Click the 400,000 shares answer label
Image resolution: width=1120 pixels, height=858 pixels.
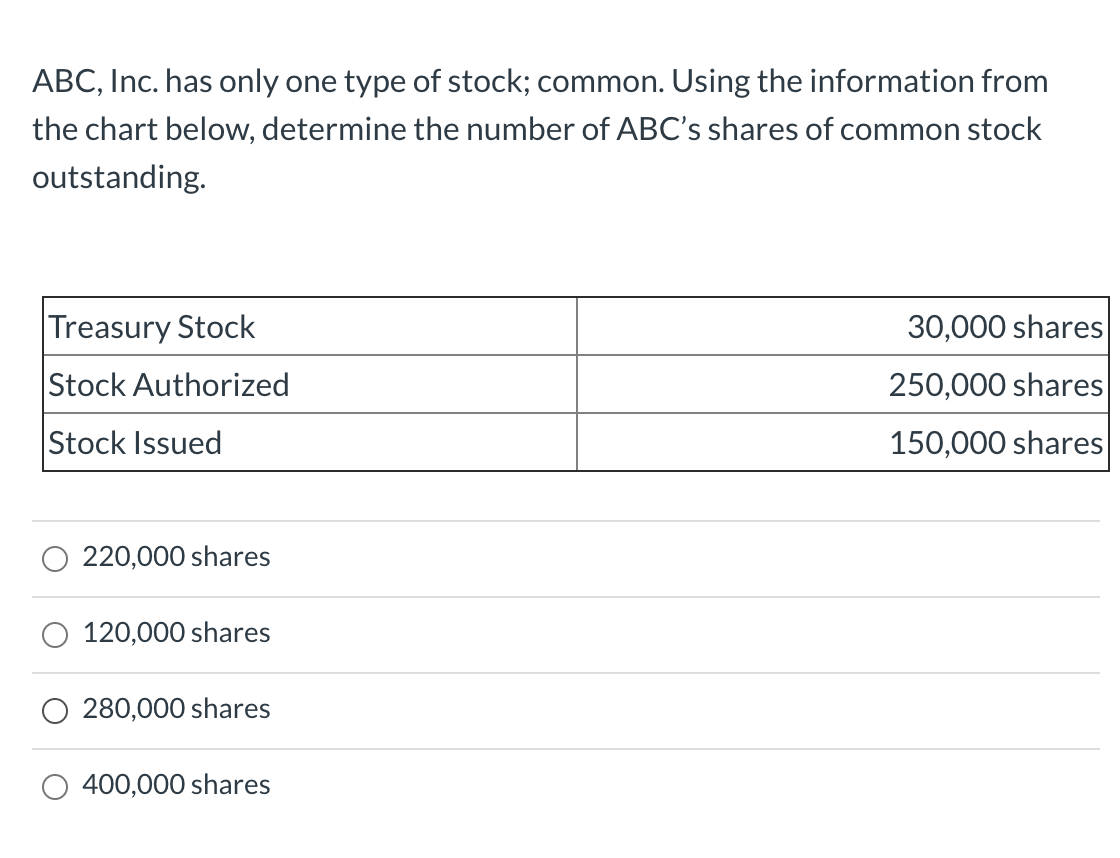pyautogui.click(x=176, y=785)
